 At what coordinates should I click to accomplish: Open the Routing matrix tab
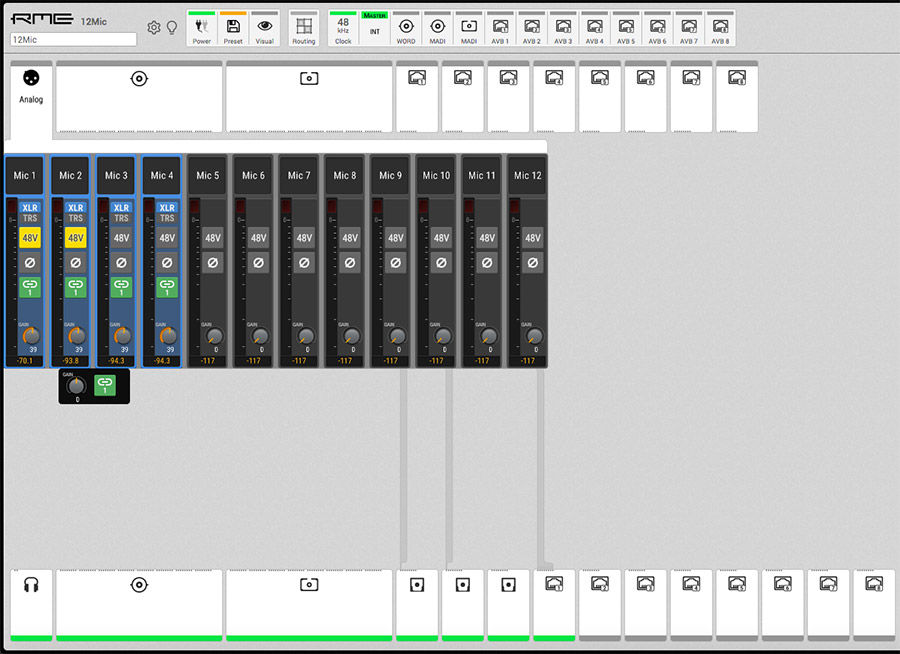pos(304,28)
